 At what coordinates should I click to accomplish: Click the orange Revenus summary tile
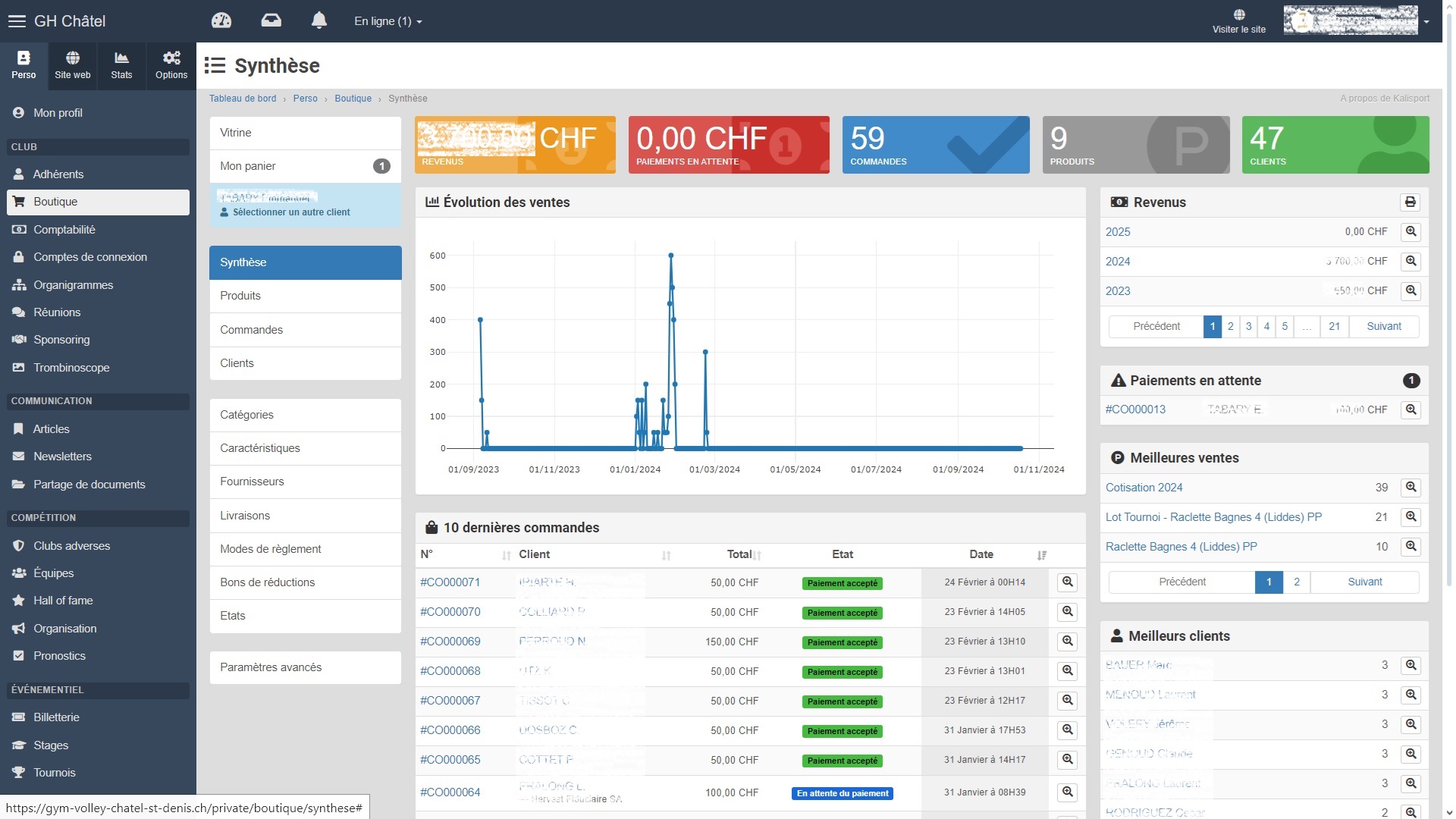[515, 145]
